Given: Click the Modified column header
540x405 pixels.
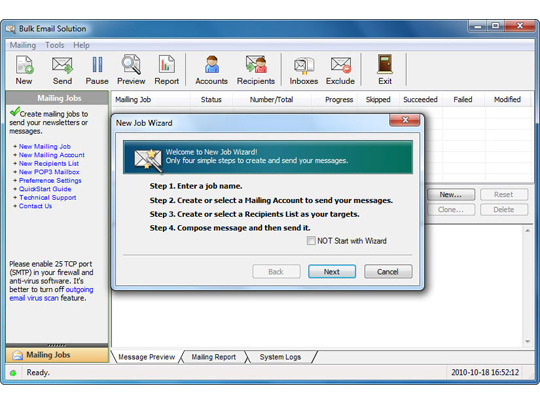Looking at the screenshot, I should pyautogui.click(x=507, y=100).
